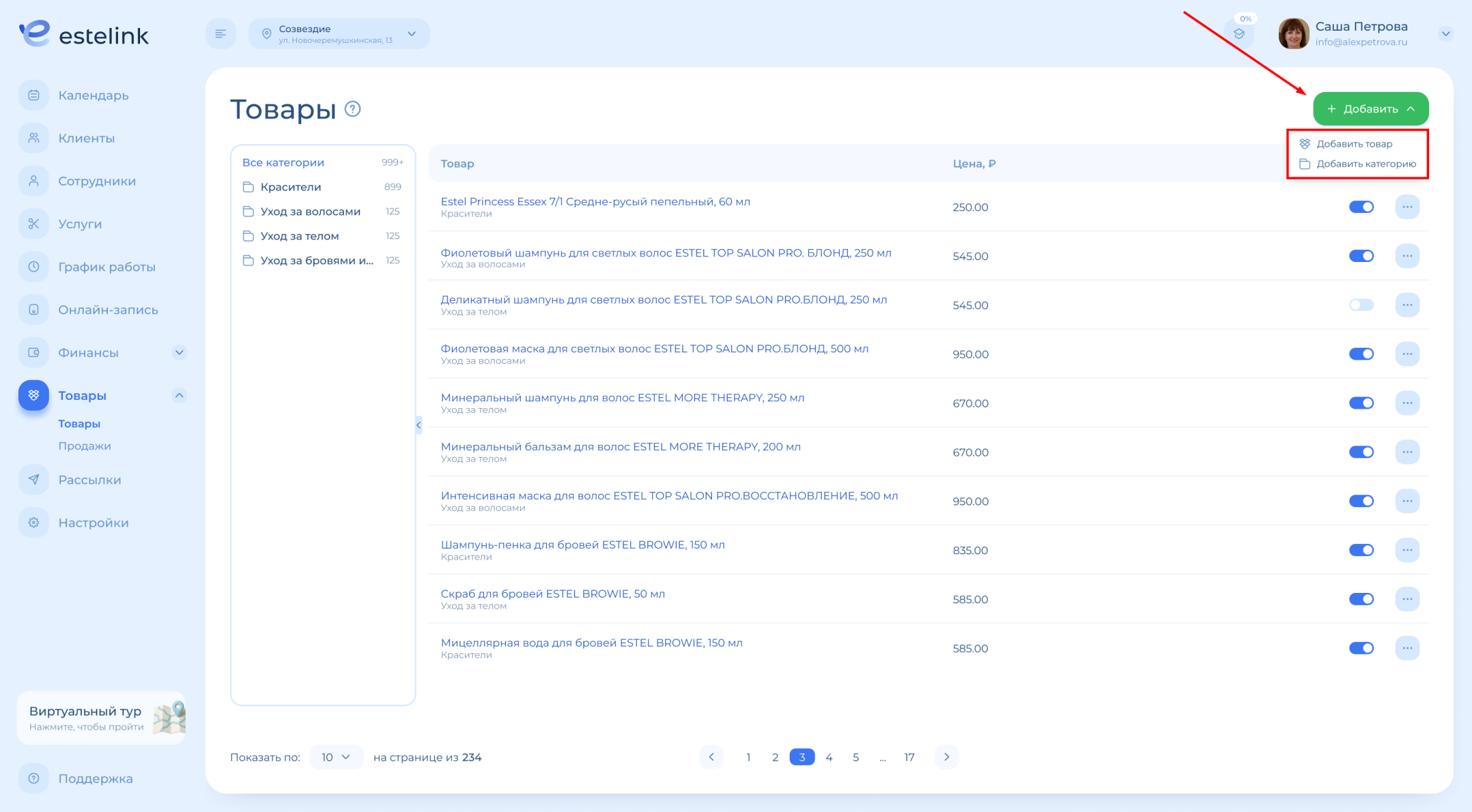Toggle the Мицеллярная вода product switch
This screenshot has height=812, width=1472.
tap(1361, 648)
